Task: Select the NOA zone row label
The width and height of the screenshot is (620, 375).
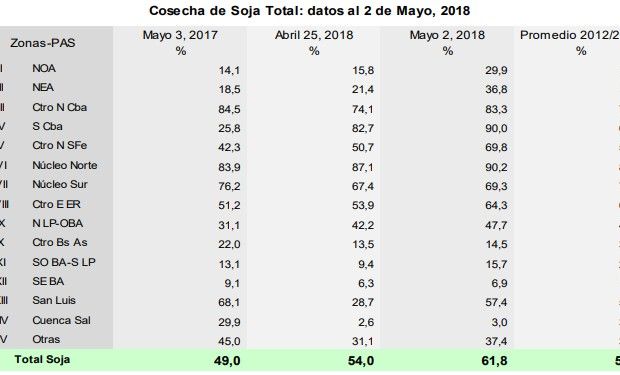Action: [44, 68]
